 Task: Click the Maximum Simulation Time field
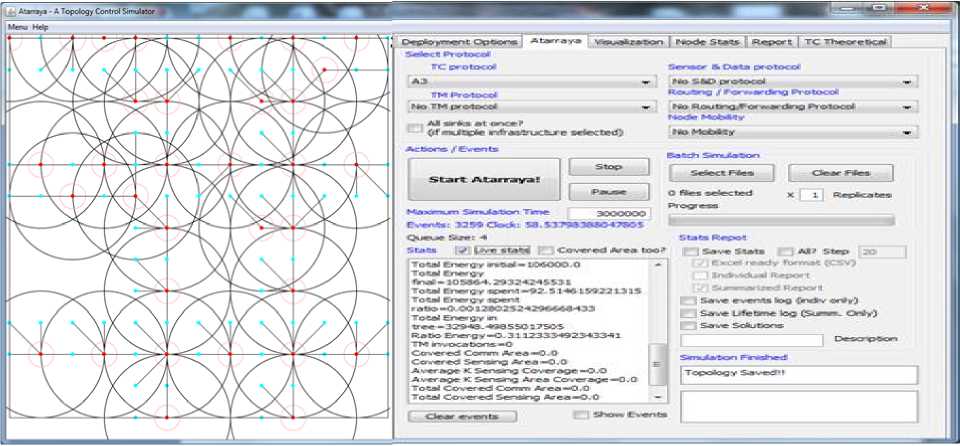coord(609,213)
